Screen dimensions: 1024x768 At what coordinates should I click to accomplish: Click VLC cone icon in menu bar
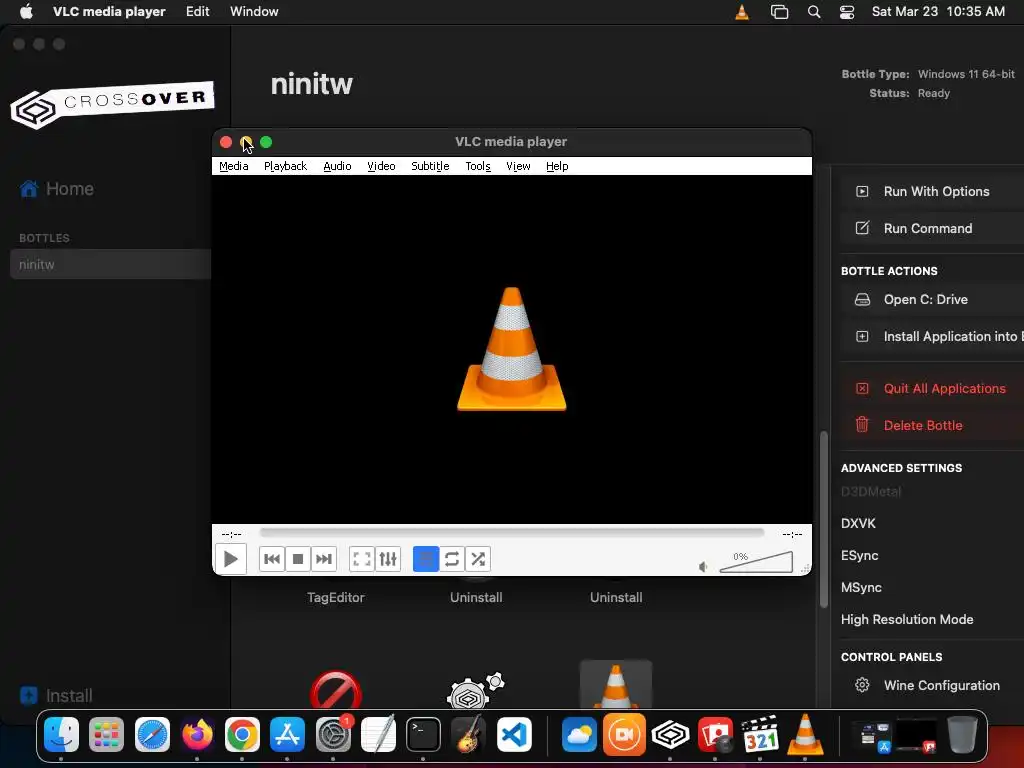tap(742, 12)
